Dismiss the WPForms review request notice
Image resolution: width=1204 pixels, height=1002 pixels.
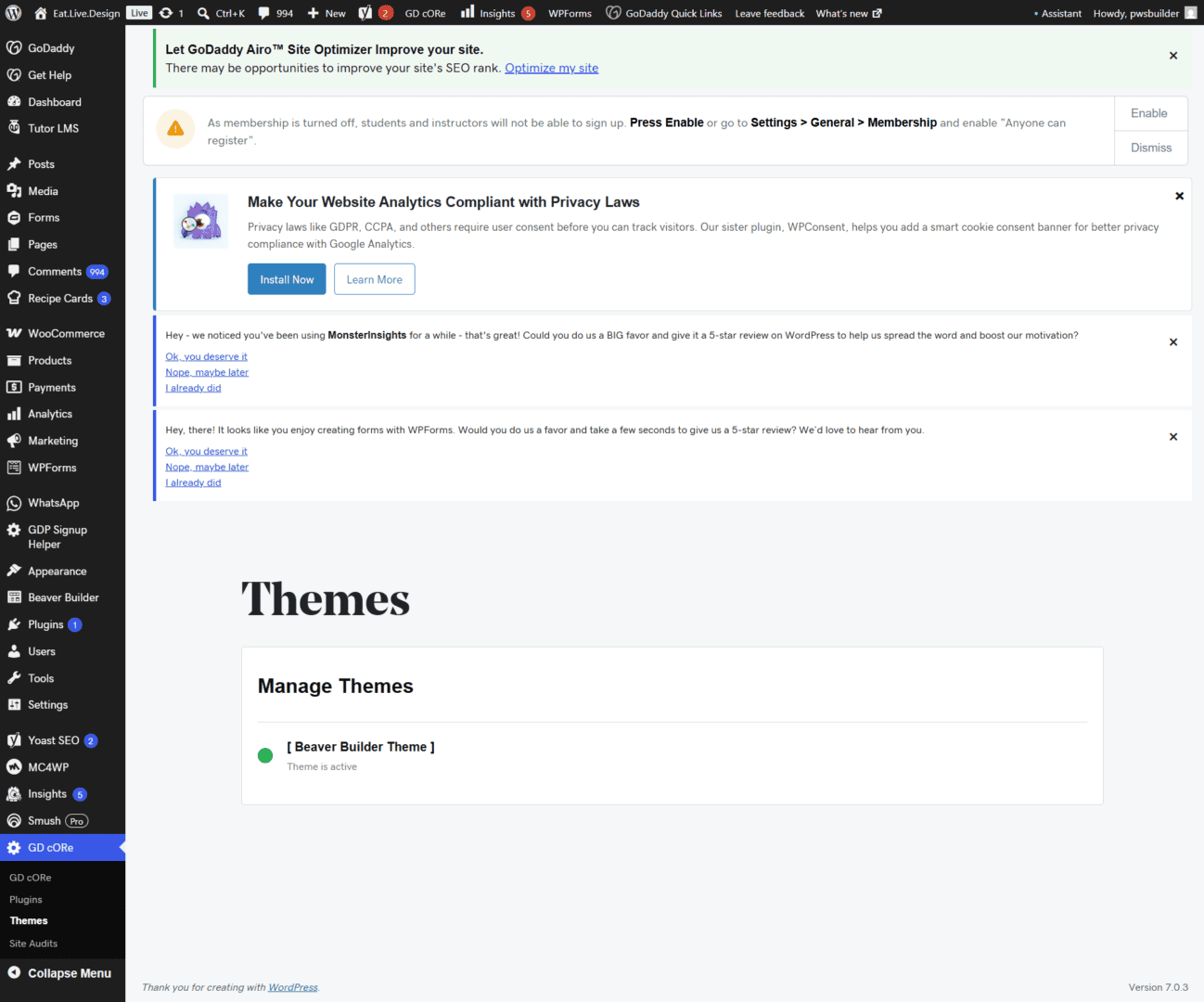1173,437
